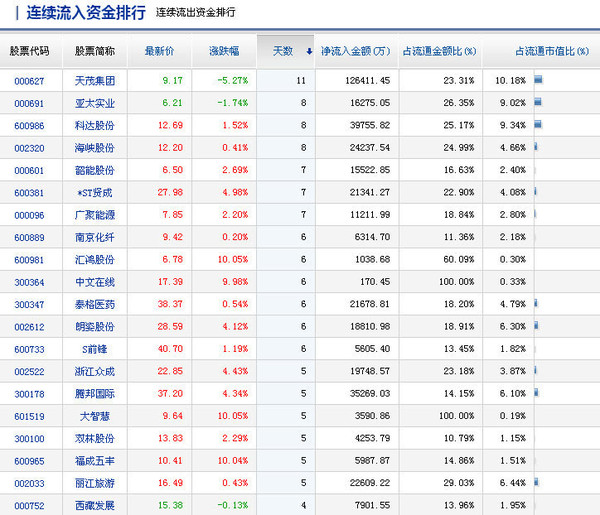The image size is (600, 515).
Task: Open stock code 000627
Action: tap(29, 81)
